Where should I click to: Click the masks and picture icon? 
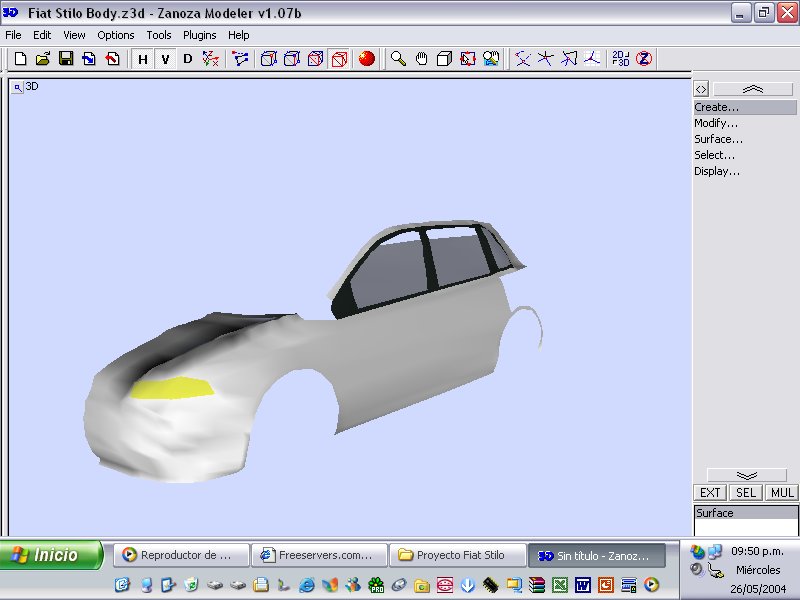pos(491,59)
